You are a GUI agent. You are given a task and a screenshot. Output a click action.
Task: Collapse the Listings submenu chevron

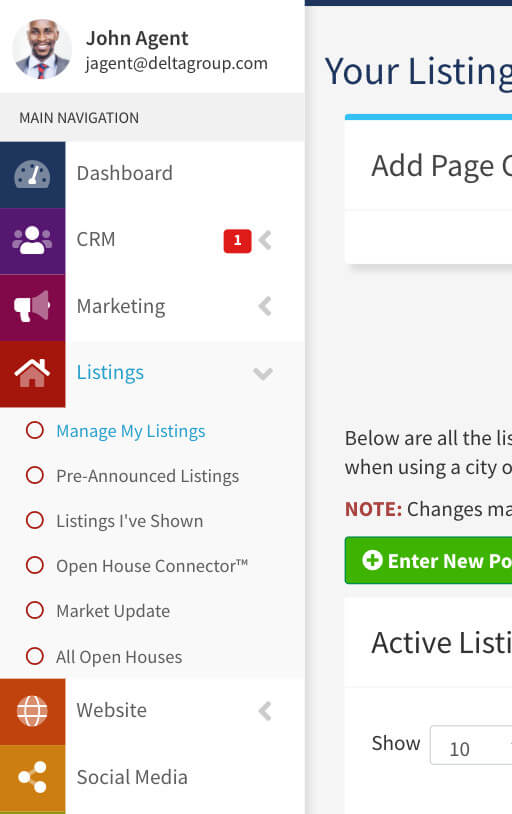263,374
